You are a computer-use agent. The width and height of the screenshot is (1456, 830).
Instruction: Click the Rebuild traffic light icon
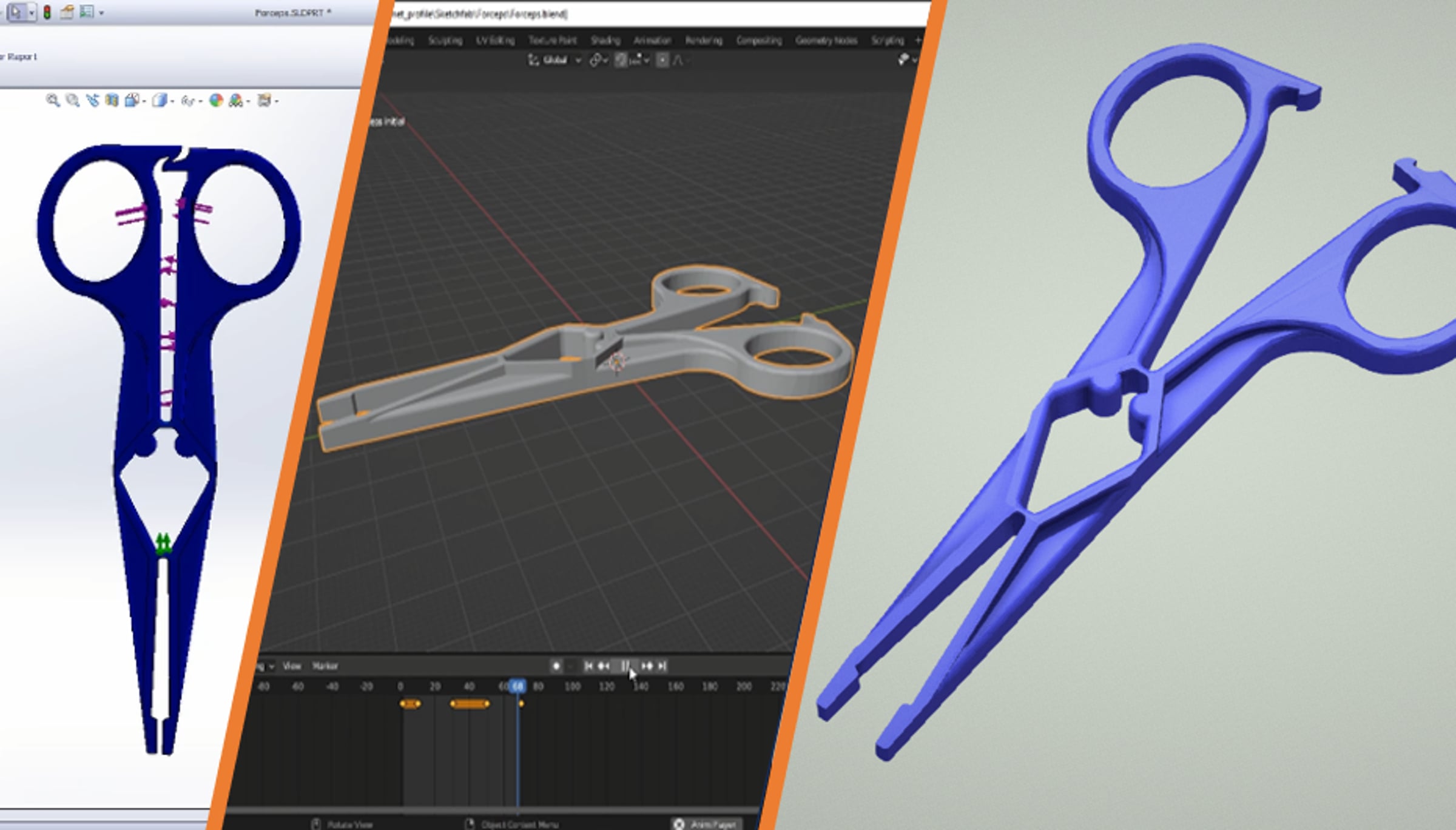[47, 12]
